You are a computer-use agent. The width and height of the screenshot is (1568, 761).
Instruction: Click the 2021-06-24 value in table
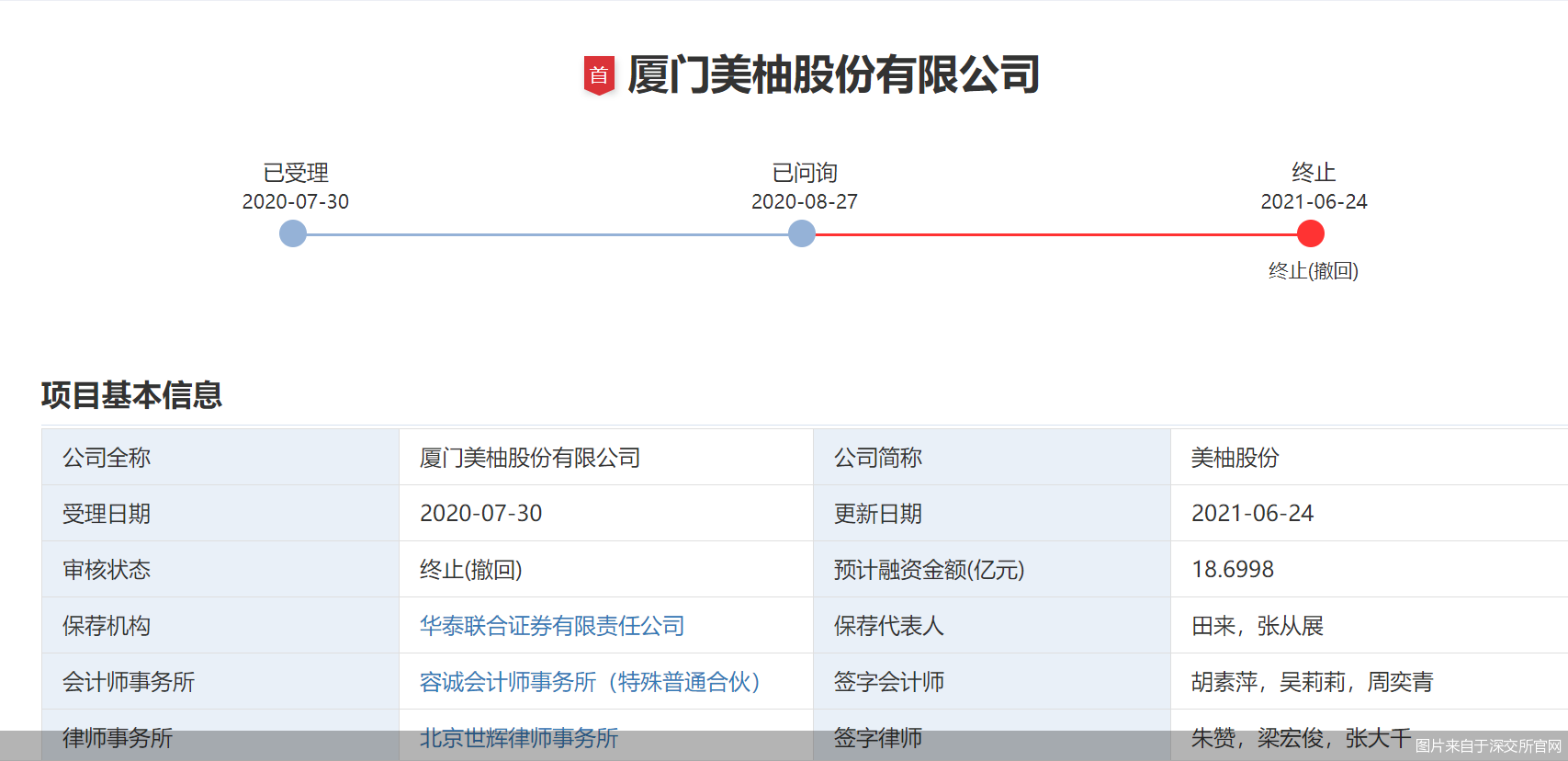pyautogui.click(x=1253, y=513)
